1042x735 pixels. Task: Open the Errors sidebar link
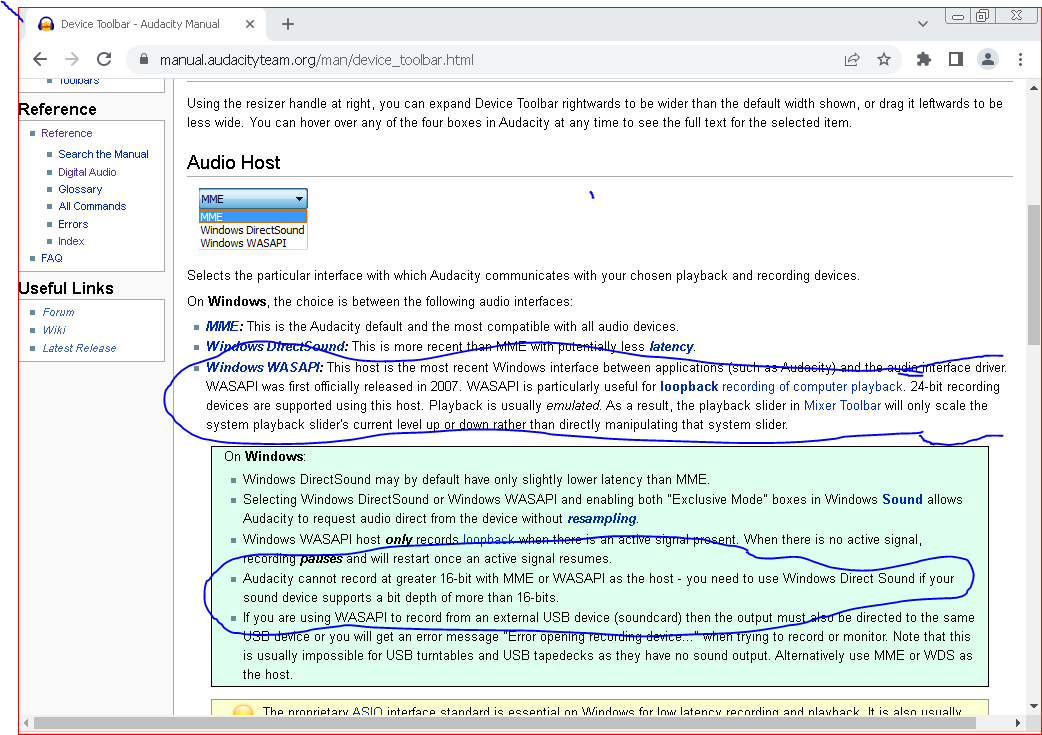73,224
